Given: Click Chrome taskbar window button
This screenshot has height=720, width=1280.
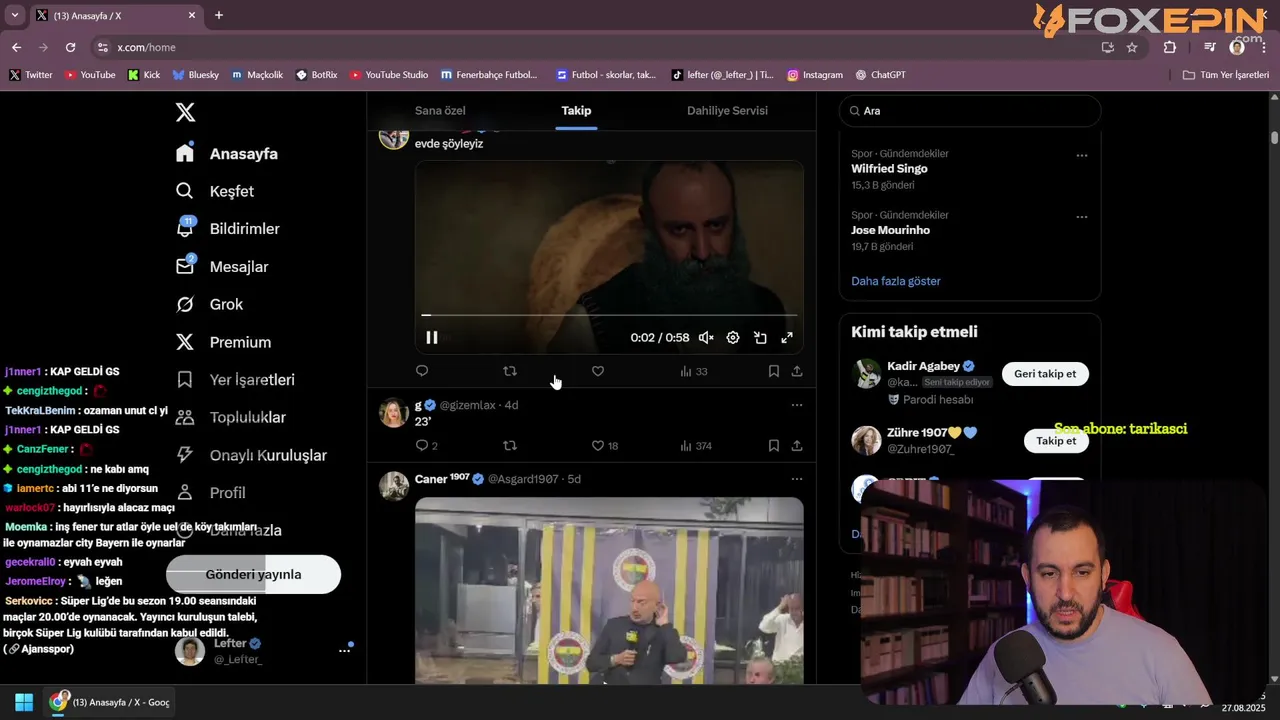Looking at the screenshot, I should (110, 702).
